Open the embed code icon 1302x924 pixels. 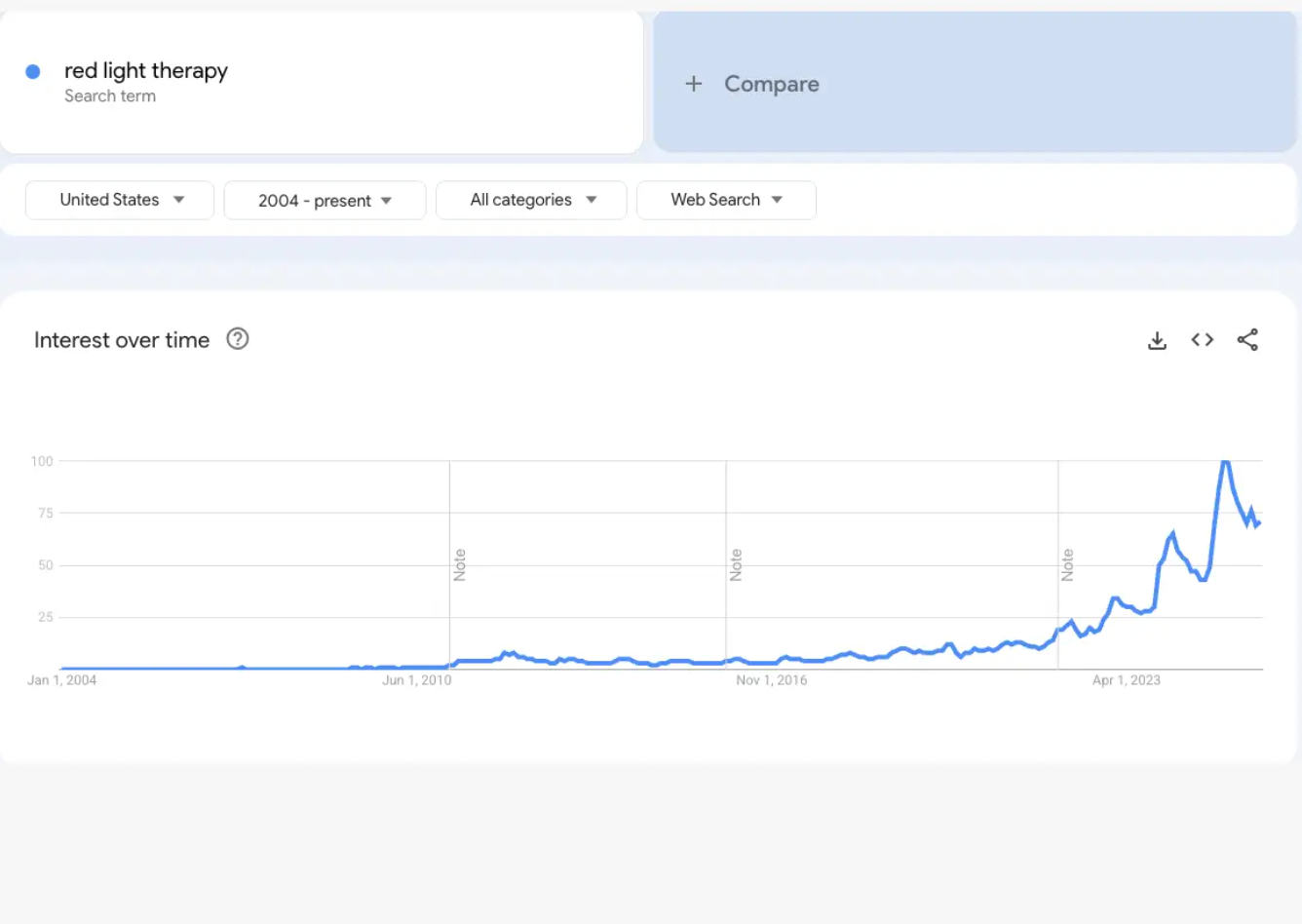coord(1202,340)
